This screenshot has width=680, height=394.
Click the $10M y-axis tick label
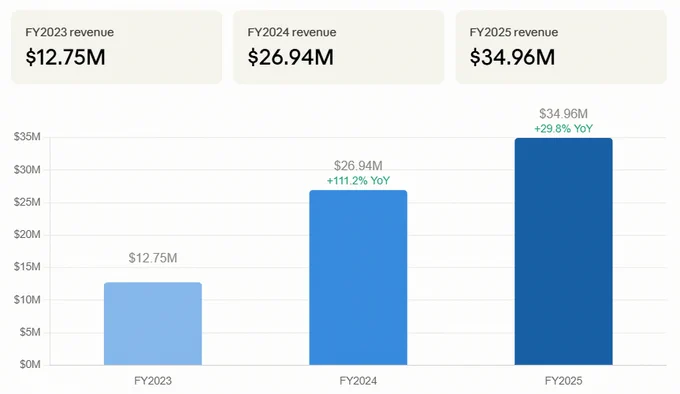pos(27,300)
